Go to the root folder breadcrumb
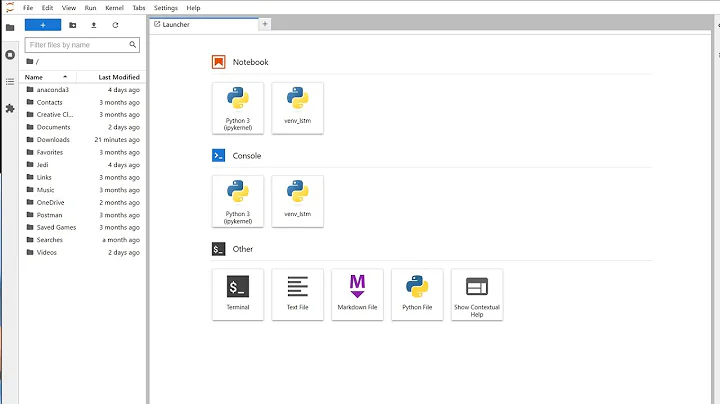Image resolution: width=720 pixels, height=404 pixels. click(x=32, y=62)
